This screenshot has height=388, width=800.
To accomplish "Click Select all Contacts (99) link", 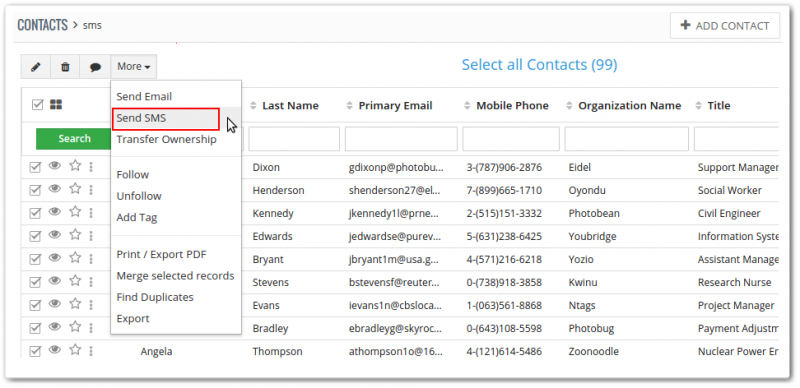I will [539, 65].
